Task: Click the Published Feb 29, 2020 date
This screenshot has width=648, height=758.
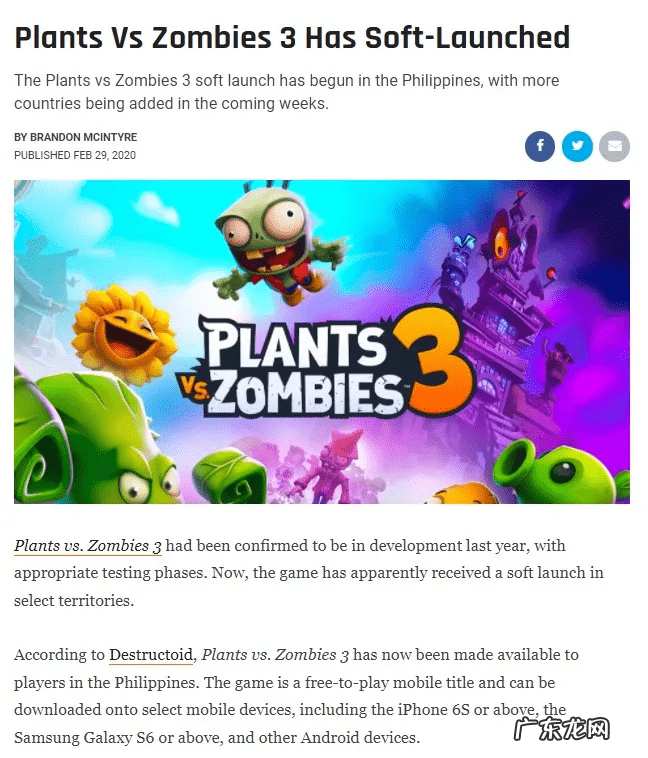Action: click(75, 155)
